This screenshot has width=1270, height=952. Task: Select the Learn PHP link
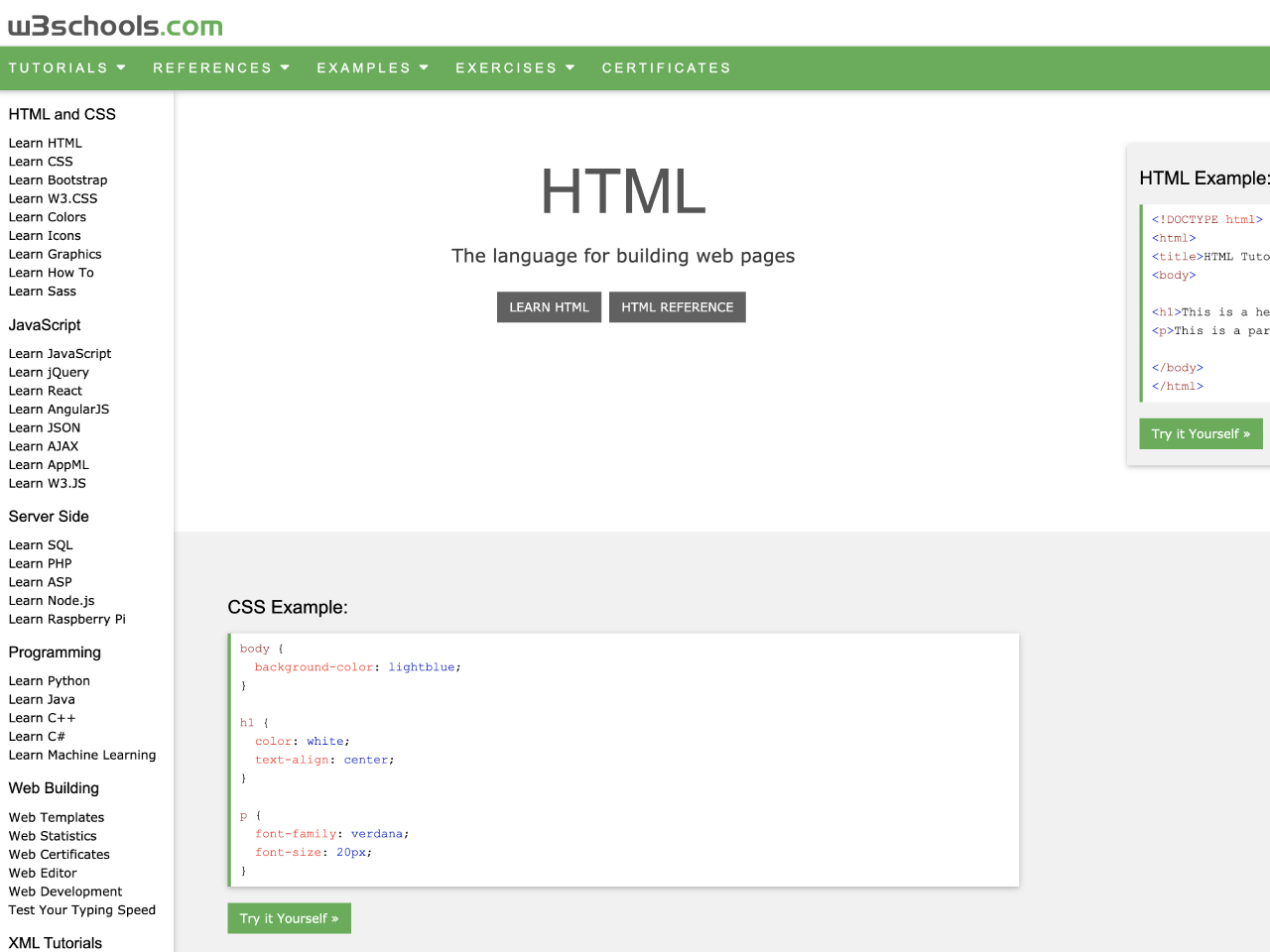click(x=40, y=563)
